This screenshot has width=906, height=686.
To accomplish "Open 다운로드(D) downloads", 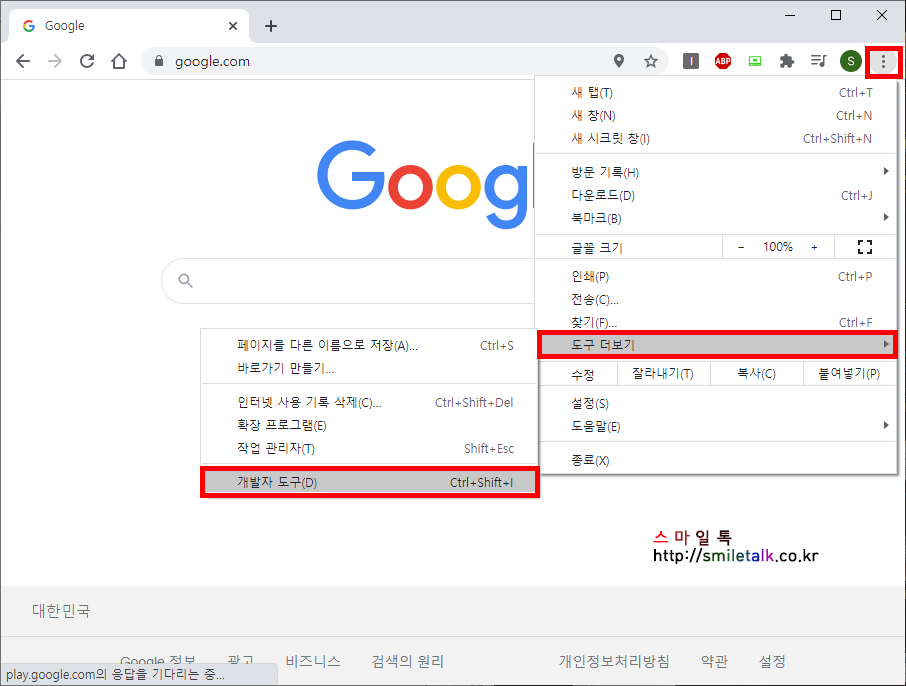I will click(x=716, y=195).
